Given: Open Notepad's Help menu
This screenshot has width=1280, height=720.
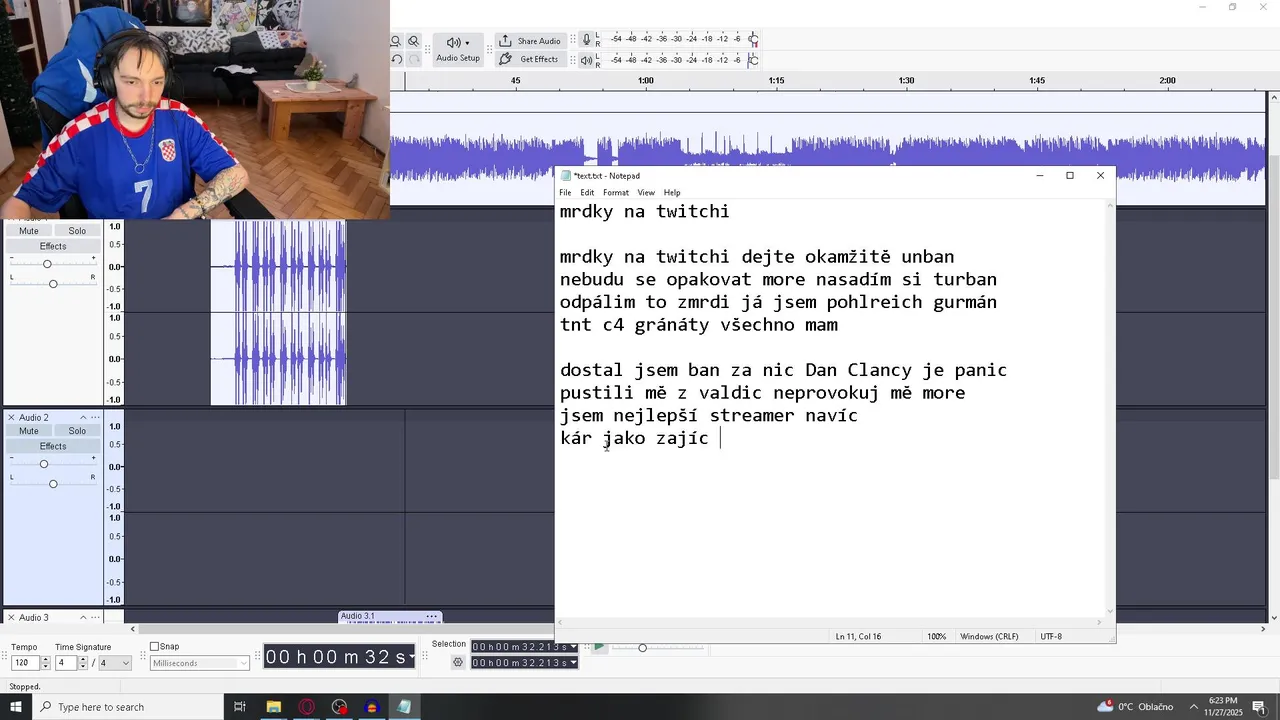Looking at the screenshot, I should click(672, 193).
